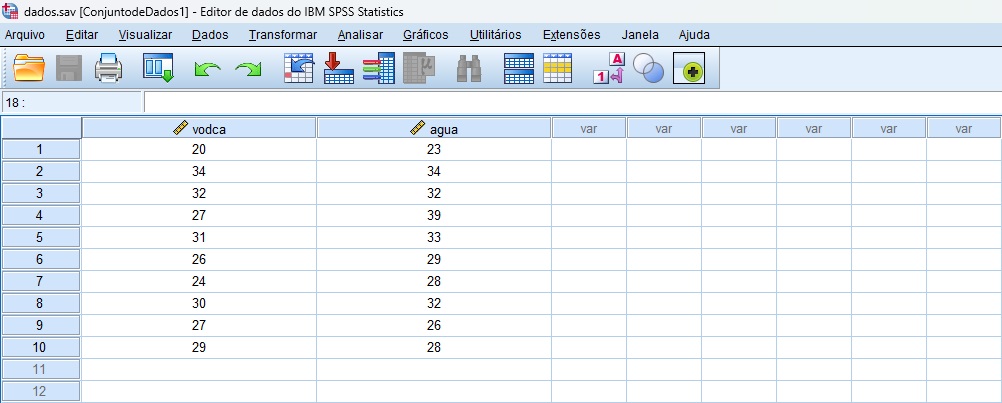This screenshot has height=403, width=1002.
Task: Go to variable icon with red arrow
Action: coord(339,68)
